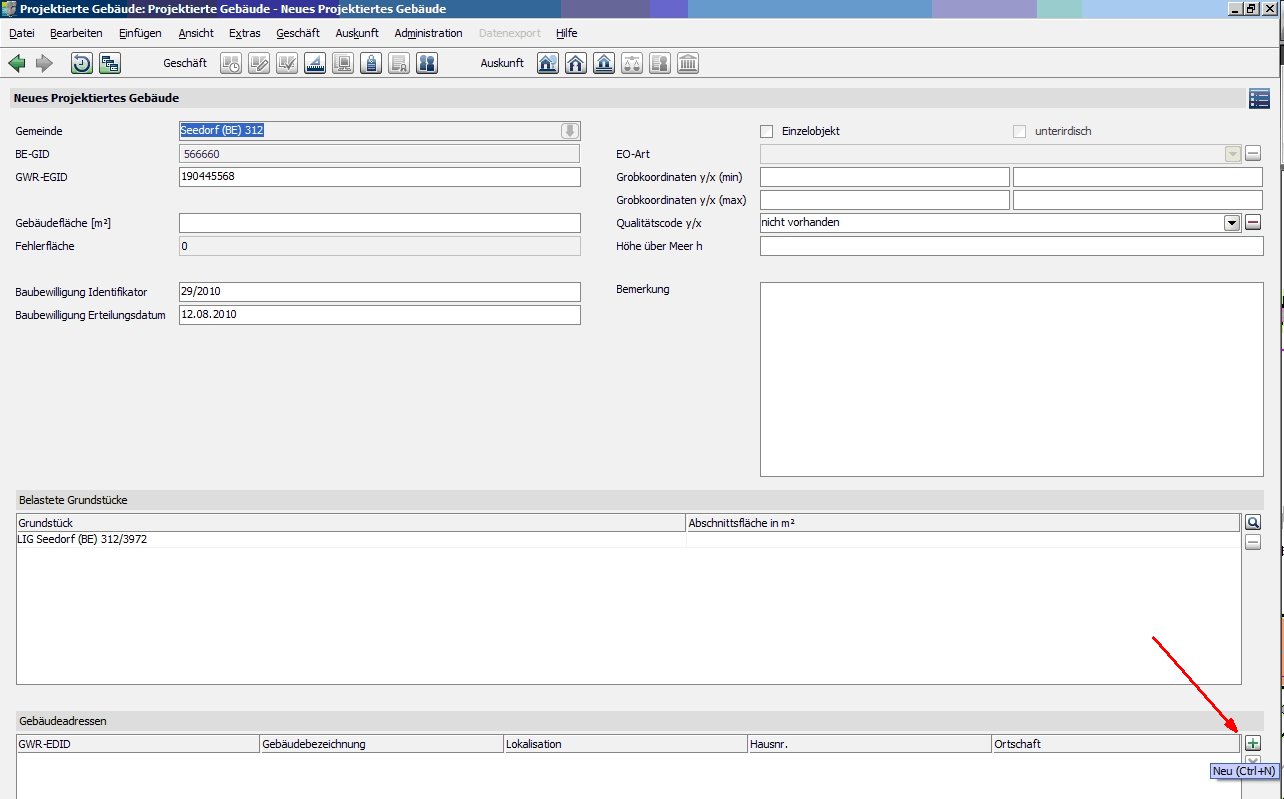Click the Gebäudefläche [m²] input field

(x=379, y=223)
